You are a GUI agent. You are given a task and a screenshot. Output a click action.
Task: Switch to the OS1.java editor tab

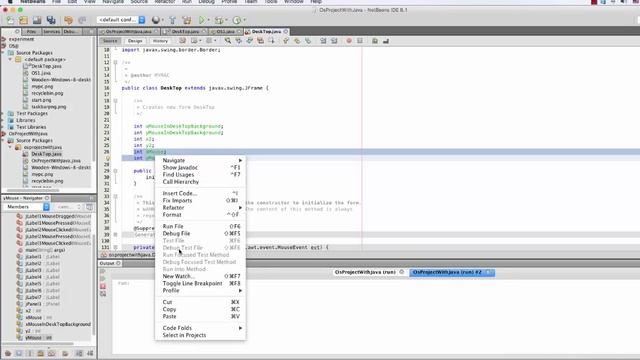(x=225, y=31)
